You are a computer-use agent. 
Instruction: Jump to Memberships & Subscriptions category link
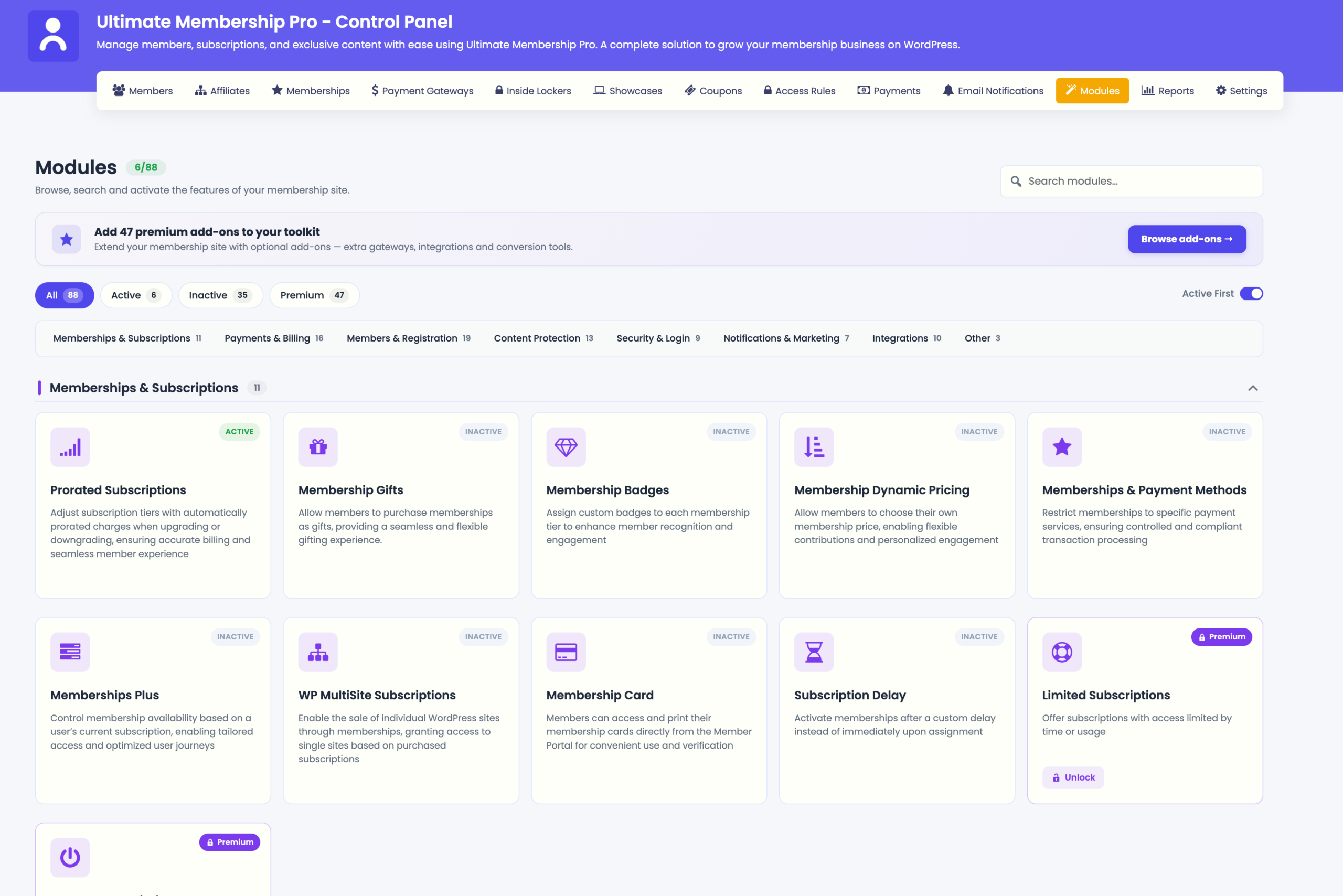(x=127, y=338)
